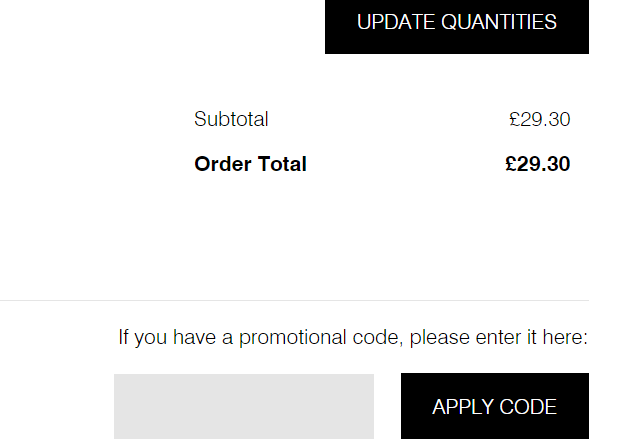Select the bold Order Total amount £29.30
Viewport: 626px width, 445px height.
(537, 164)
